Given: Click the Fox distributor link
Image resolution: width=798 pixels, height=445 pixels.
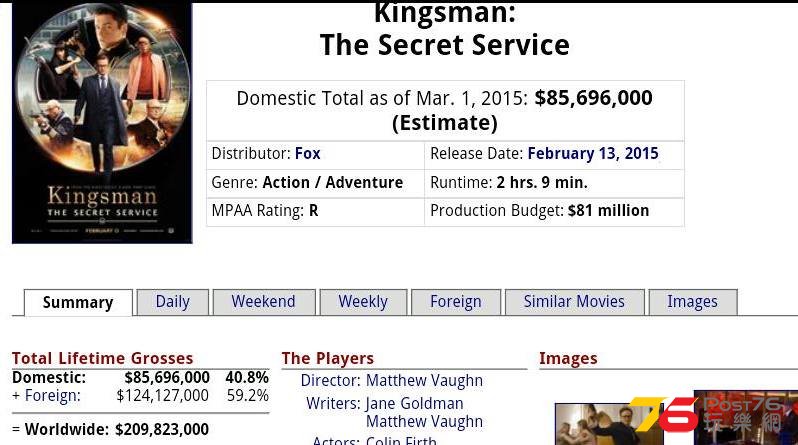Looking at the screenshot, I should (307, 154).
